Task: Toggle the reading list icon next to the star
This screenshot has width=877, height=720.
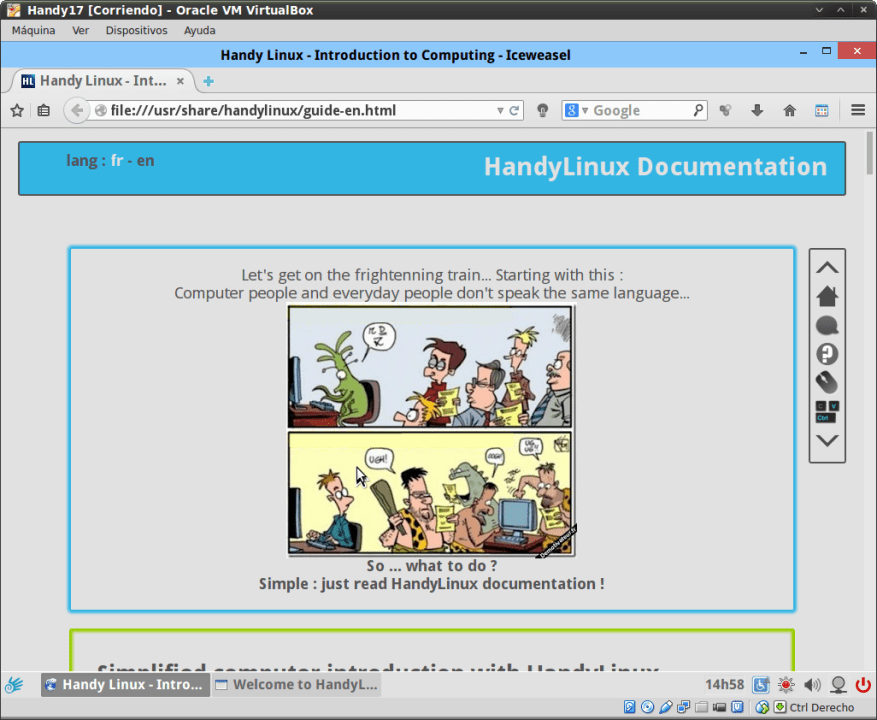Action: [43, 110]
